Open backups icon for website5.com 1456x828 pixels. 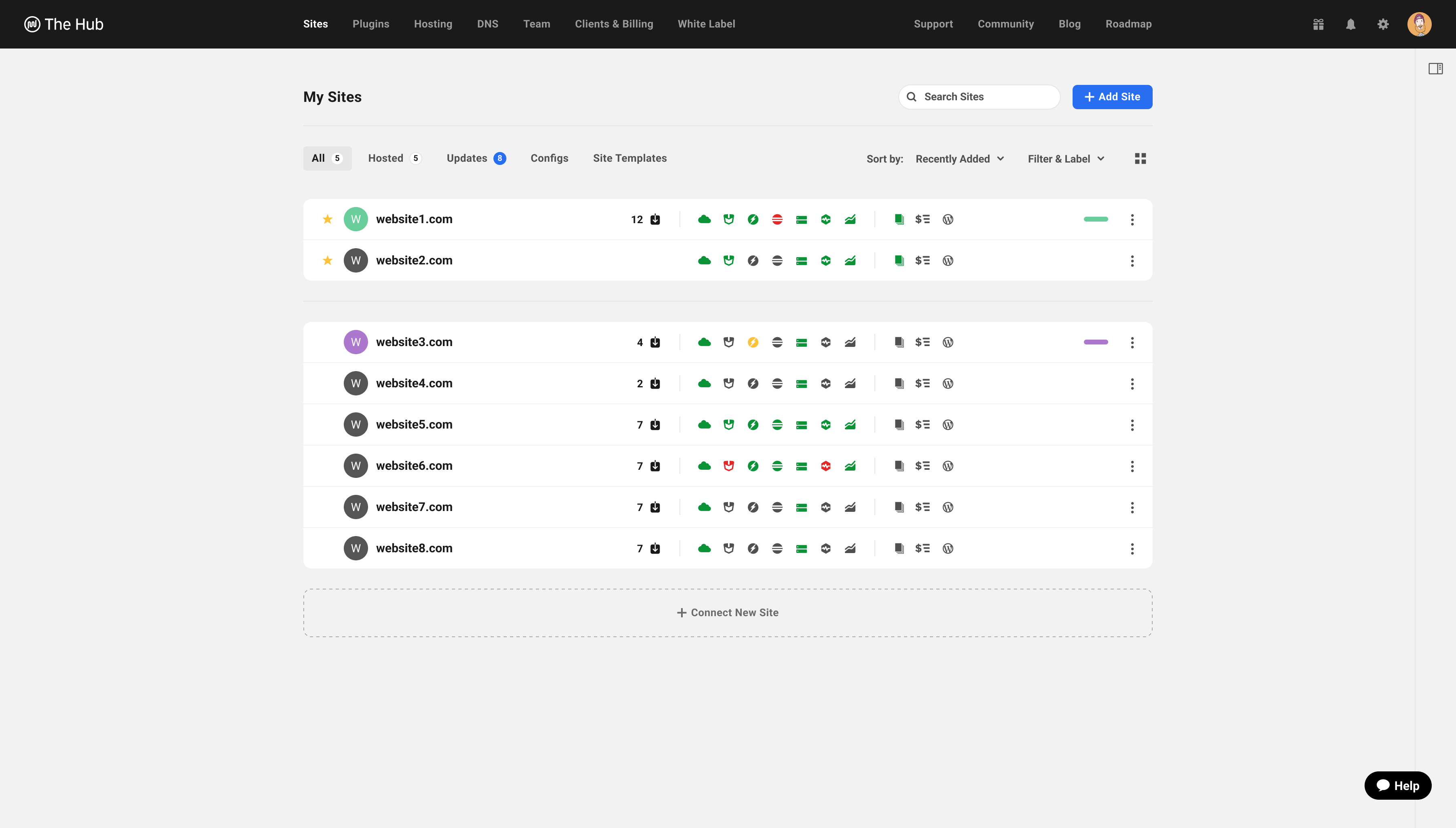click(802, 424)
